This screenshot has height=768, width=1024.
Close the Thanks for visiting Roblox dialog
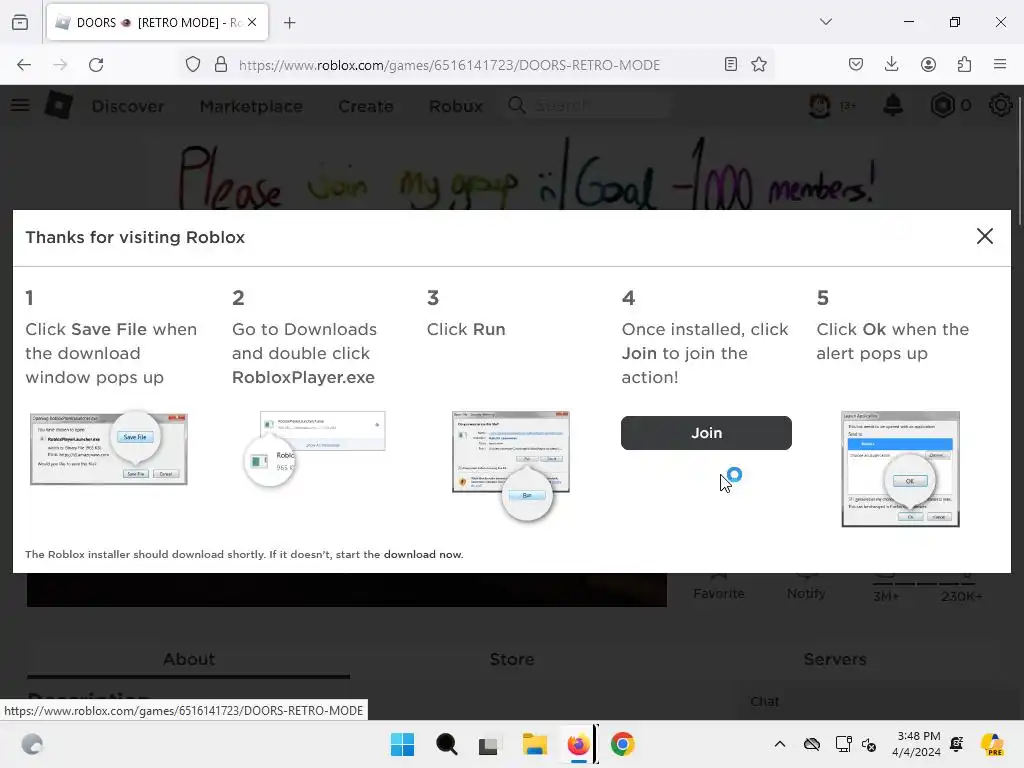pyautogui.click(x=984, y=236)
